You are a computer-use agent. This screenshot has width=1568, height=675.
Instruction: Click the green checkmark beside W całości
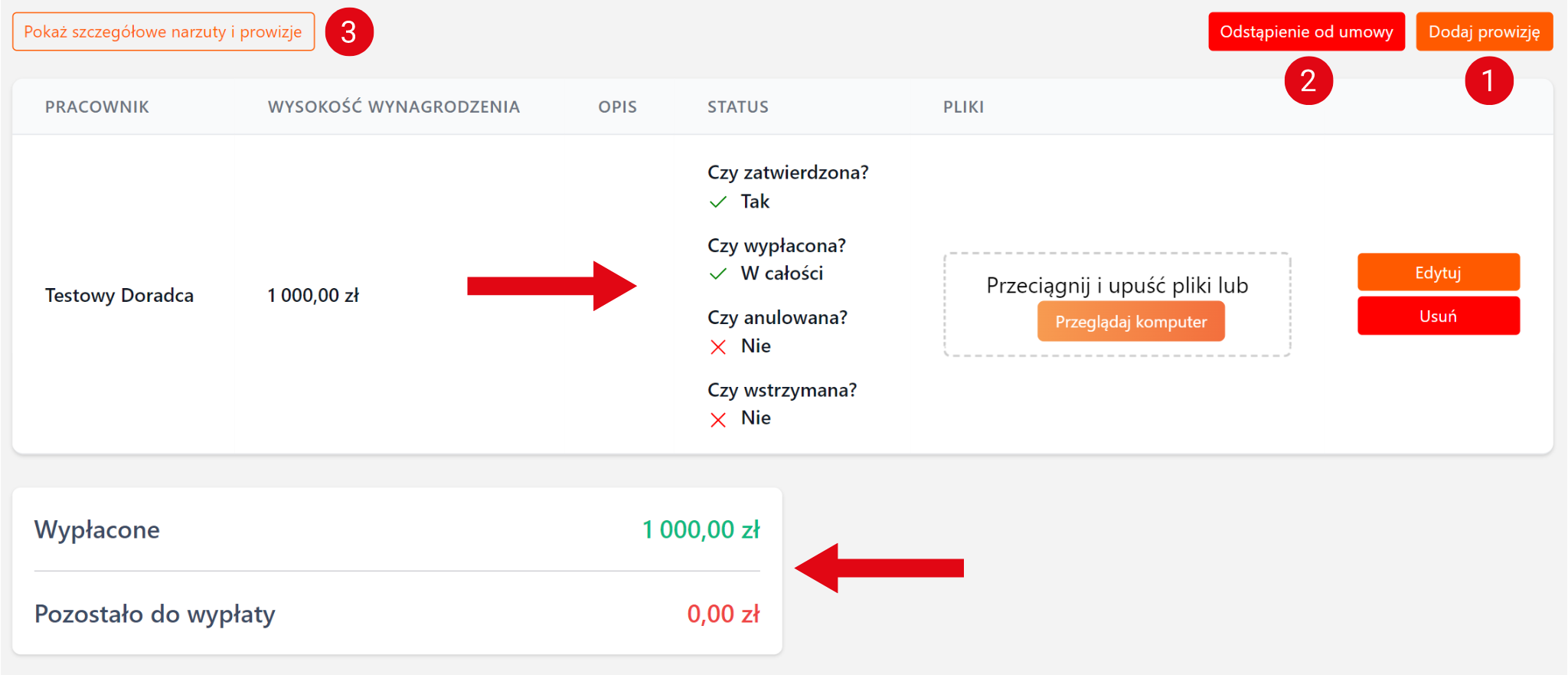coord(717,274)
